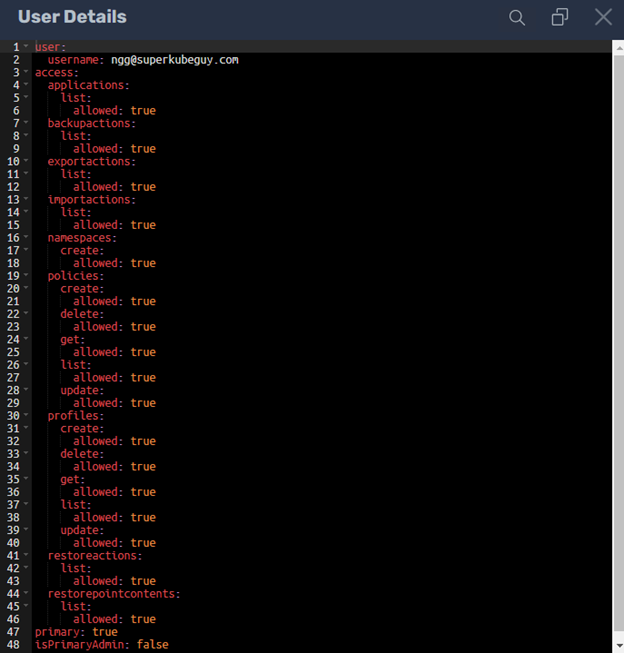Image resolution: width=624 pixels, height=653 pixels.
Task: Collapse policies delete on line 22
Action: 26,313
